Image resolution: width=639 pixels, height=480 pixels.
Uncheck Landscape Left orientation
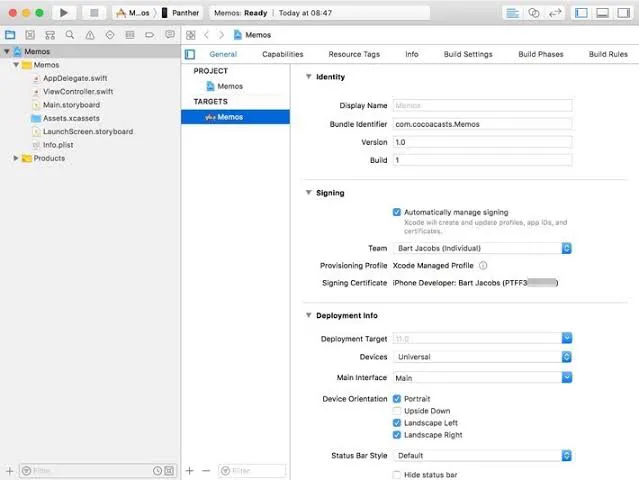click(397, 423)
